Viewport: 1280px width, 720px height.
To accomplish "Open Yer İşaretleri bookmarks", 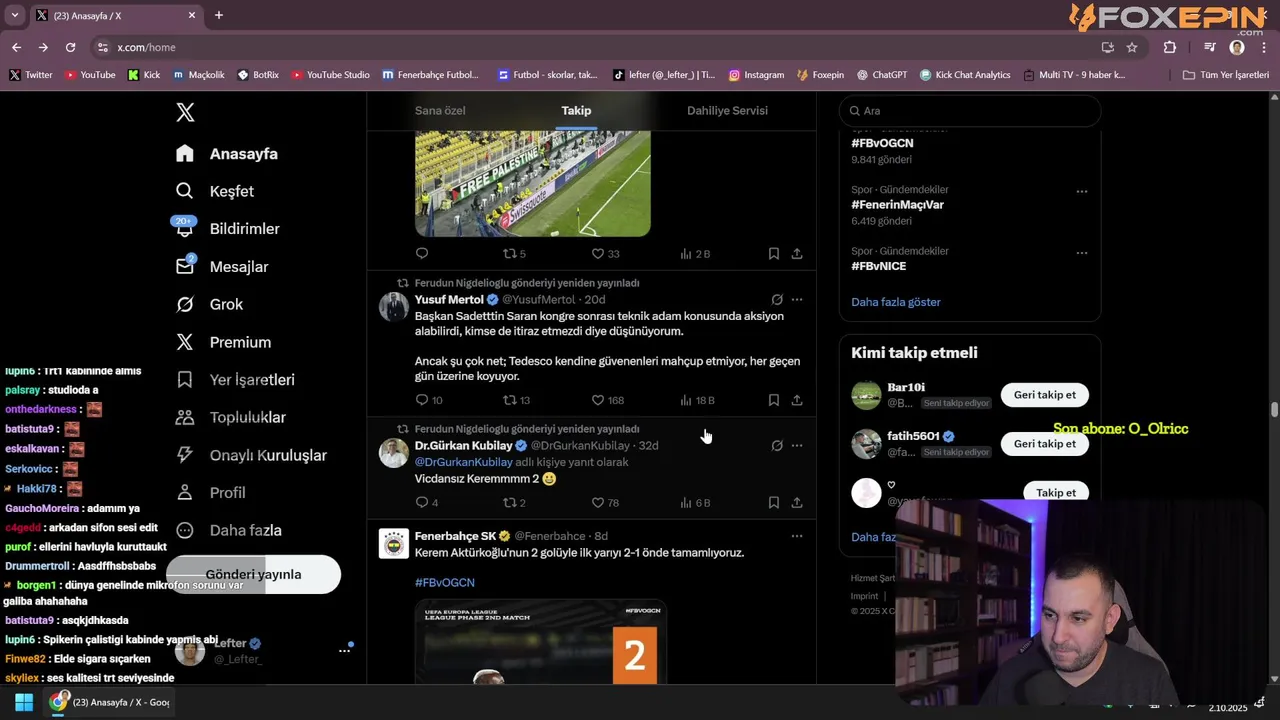I will 235,380.
